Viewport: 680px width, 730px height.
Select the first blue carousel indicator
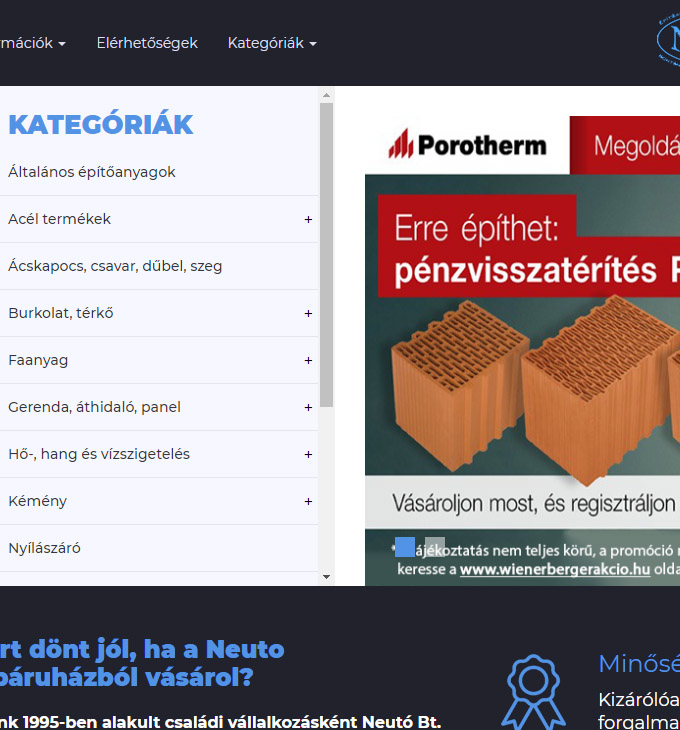click(x=404, y=547)
